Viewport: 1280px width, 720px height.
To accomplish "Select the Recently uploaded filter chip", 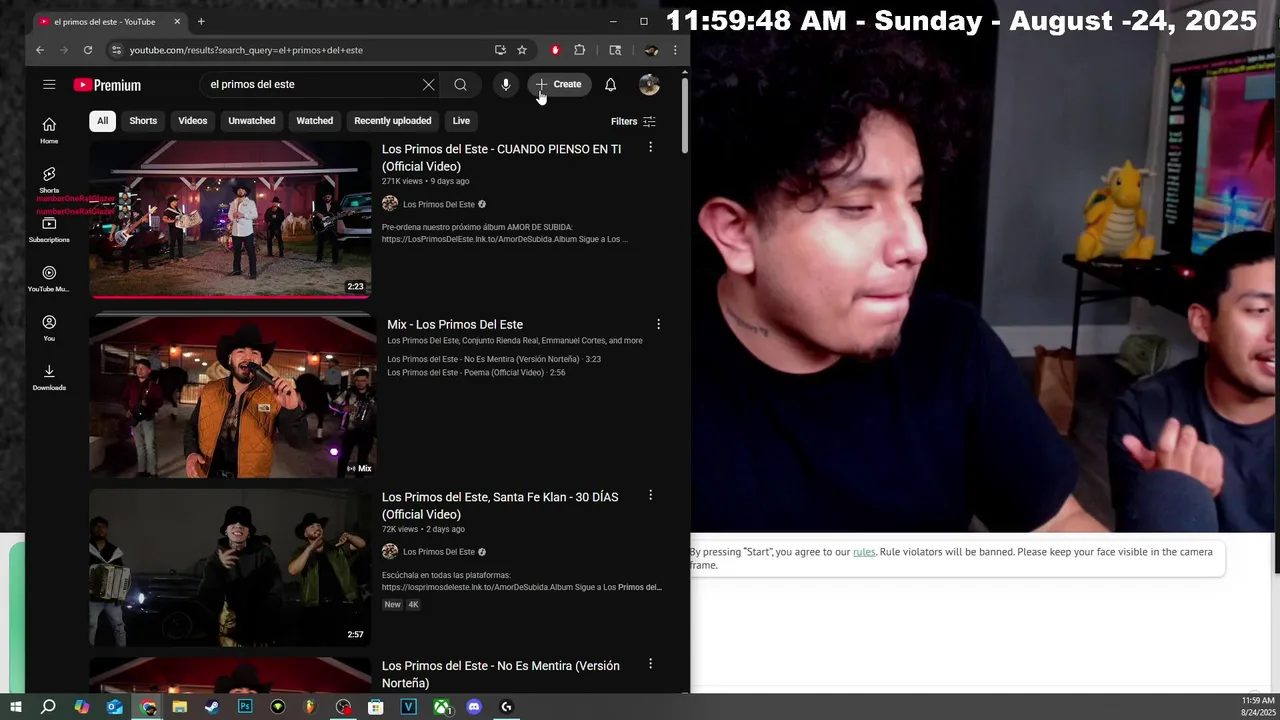I will click(393, 121).
